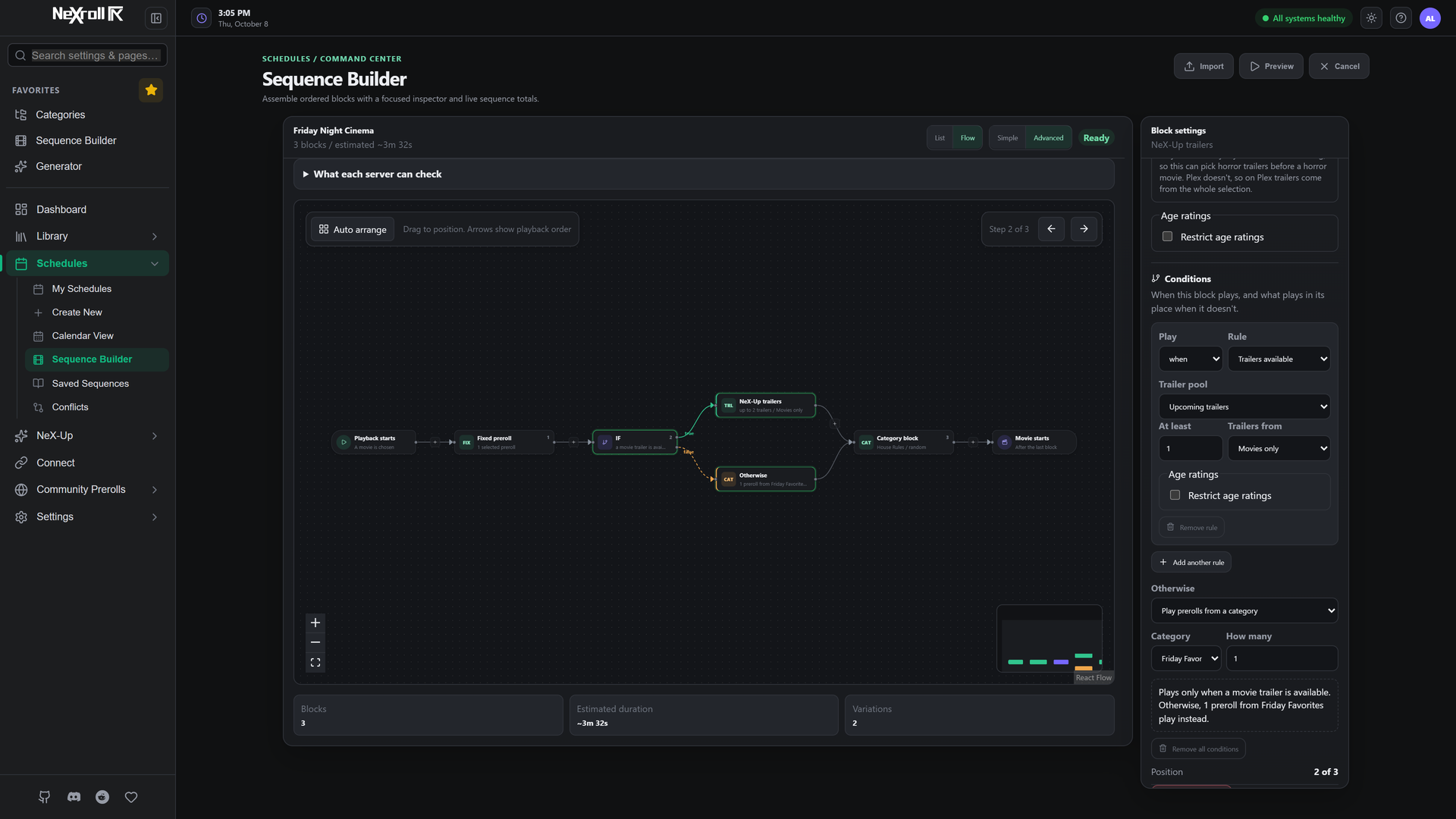Expand the Library sidebar section

point(87,237)
